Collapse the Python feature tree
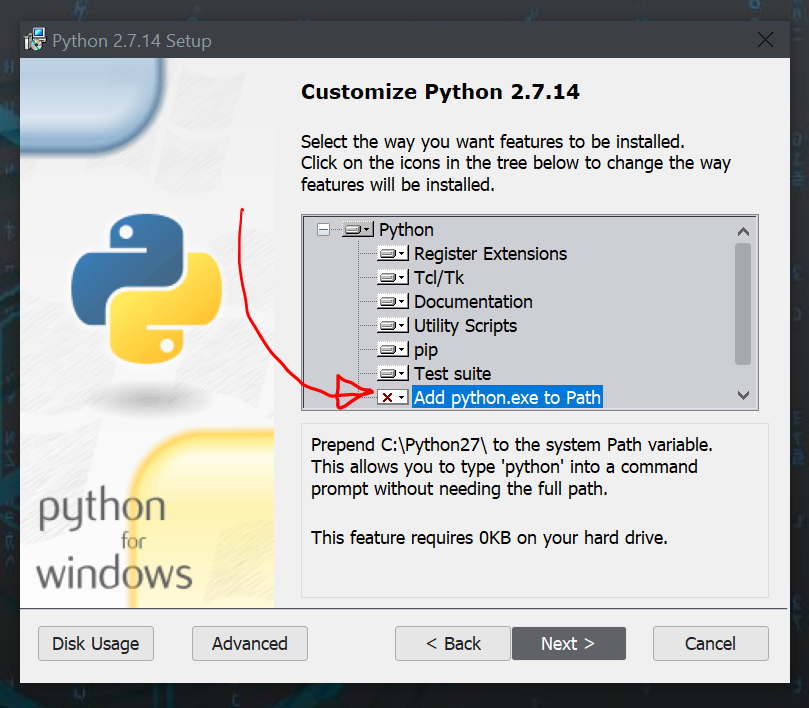The height and width of the screenshot is (708, 809). 322,229
